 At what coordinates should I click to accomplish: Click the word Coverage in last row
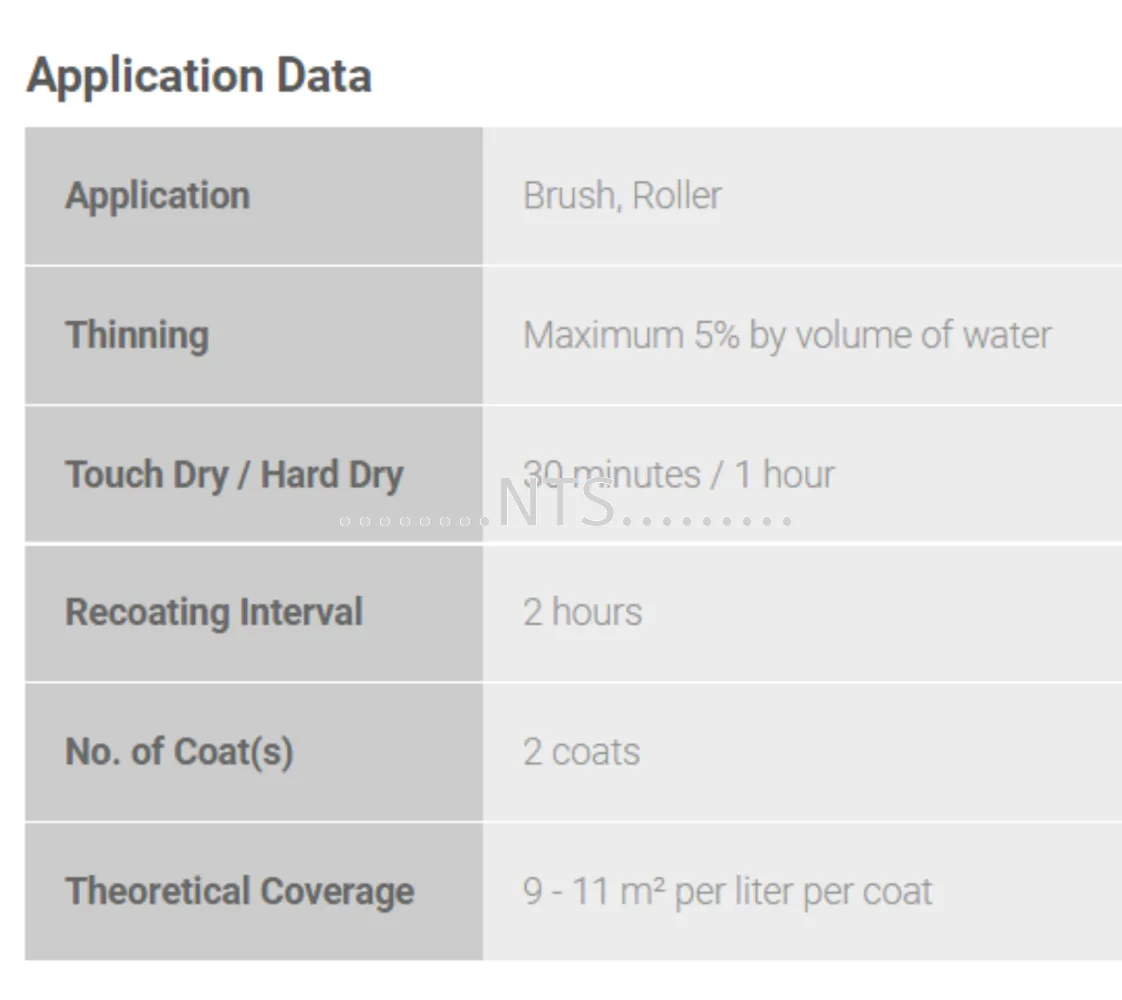(337, 891)
